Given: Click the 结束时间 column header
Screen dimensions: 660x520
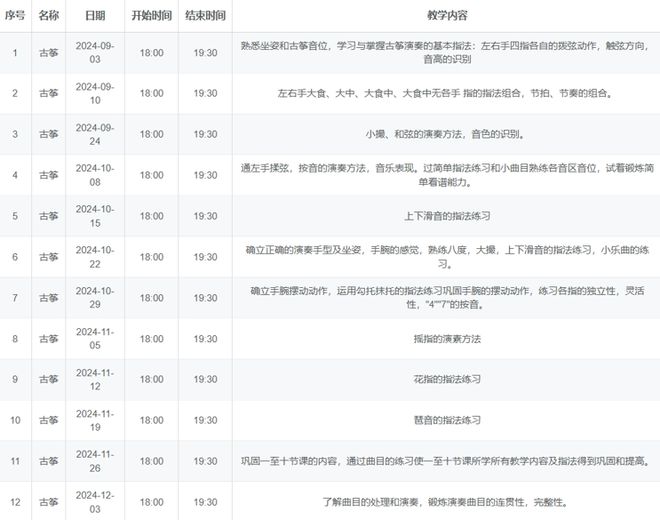Looking at the screenshot, I should point(205,17).
